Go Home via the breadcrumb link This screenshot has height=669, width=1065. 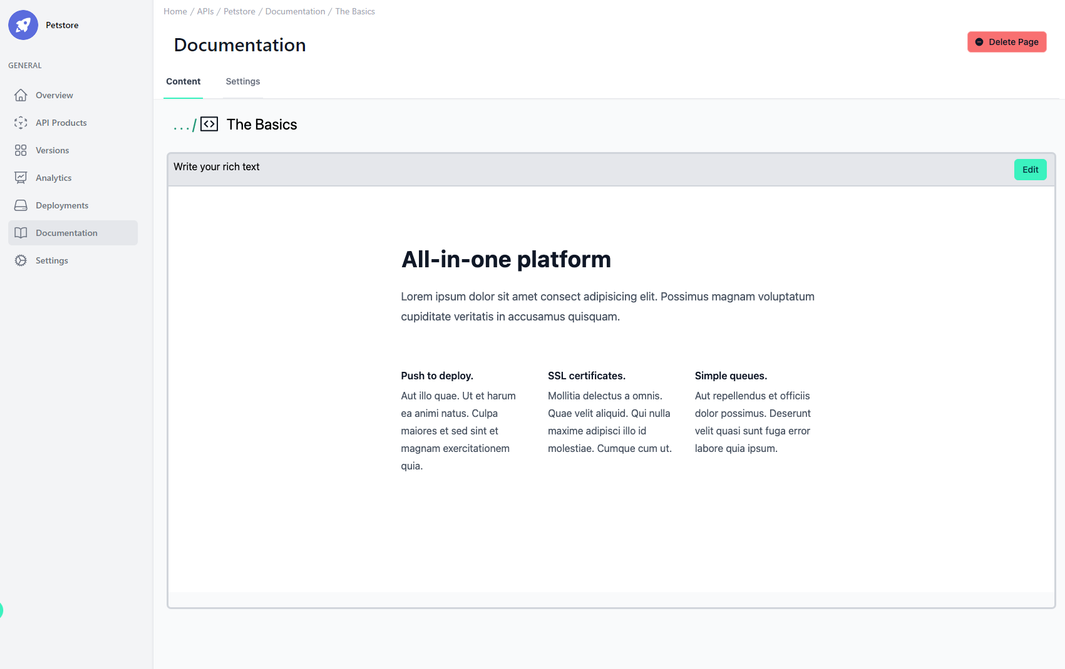pyautogui.click(x=174, y=11)
